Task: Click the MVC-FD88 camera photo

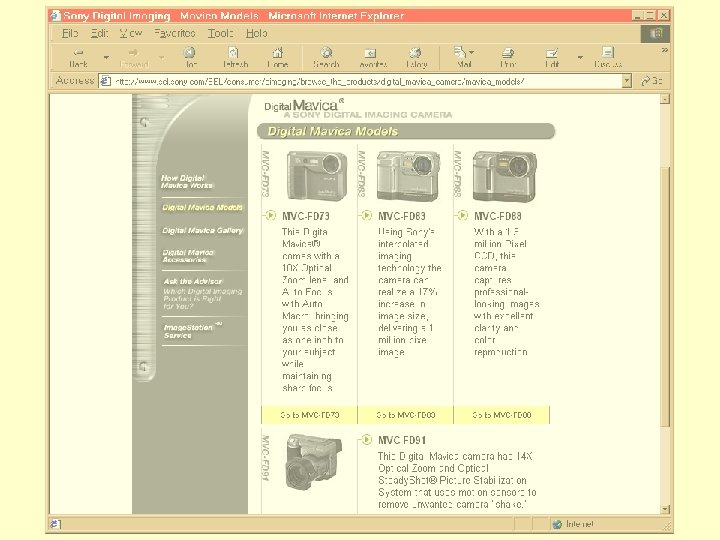Action: [504, 176]
